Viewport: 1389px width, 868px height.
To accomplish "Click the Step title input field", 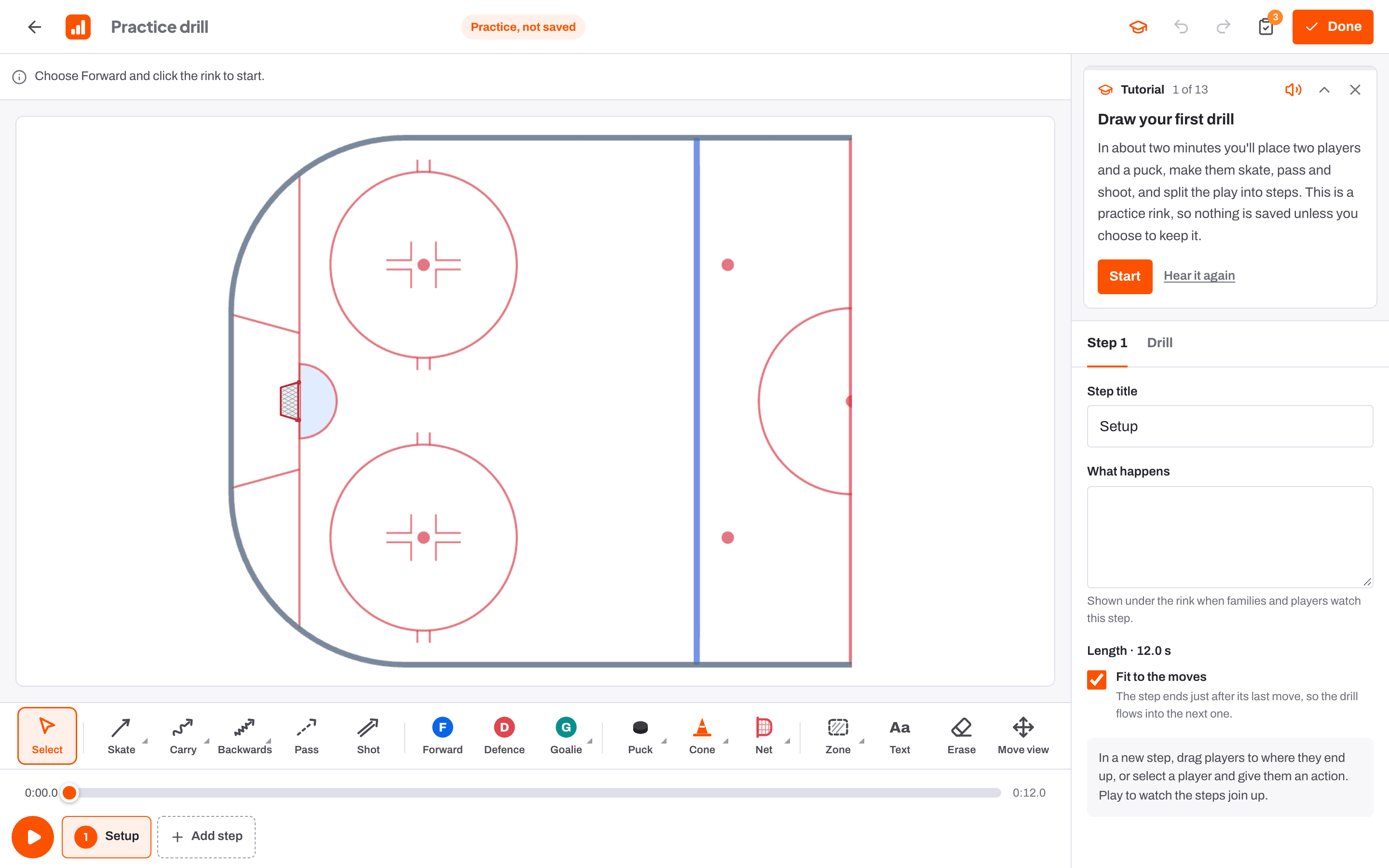I will [1229, 426].
